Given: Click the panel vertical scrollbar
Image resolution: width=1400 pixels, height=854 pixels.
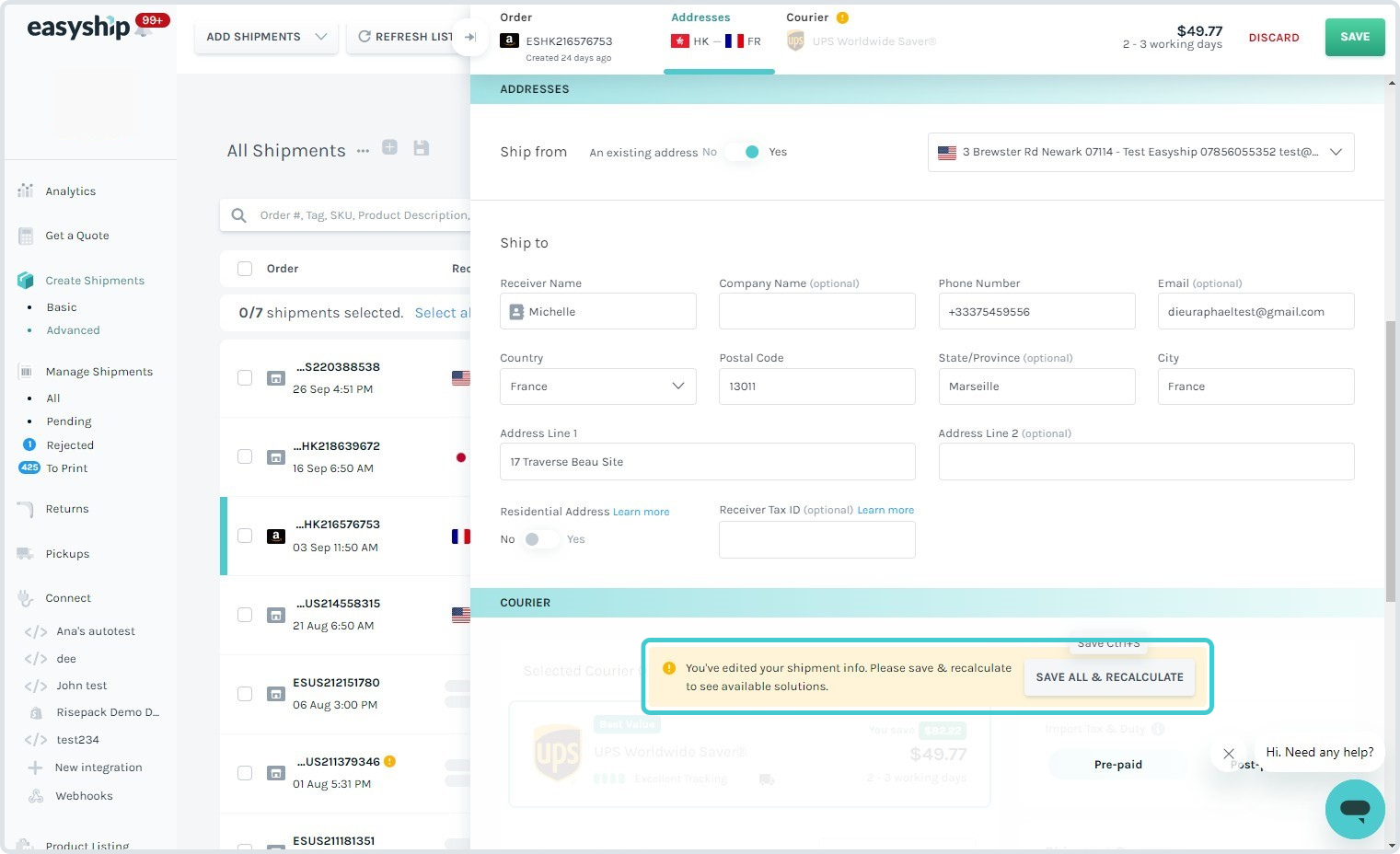Looking at the screenshot, I should pos(1391,460).
